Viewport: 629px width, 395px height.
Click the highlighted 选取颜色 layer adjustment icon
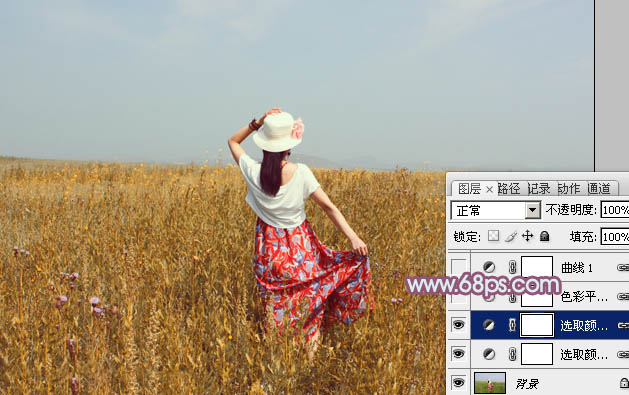(489, 325)
